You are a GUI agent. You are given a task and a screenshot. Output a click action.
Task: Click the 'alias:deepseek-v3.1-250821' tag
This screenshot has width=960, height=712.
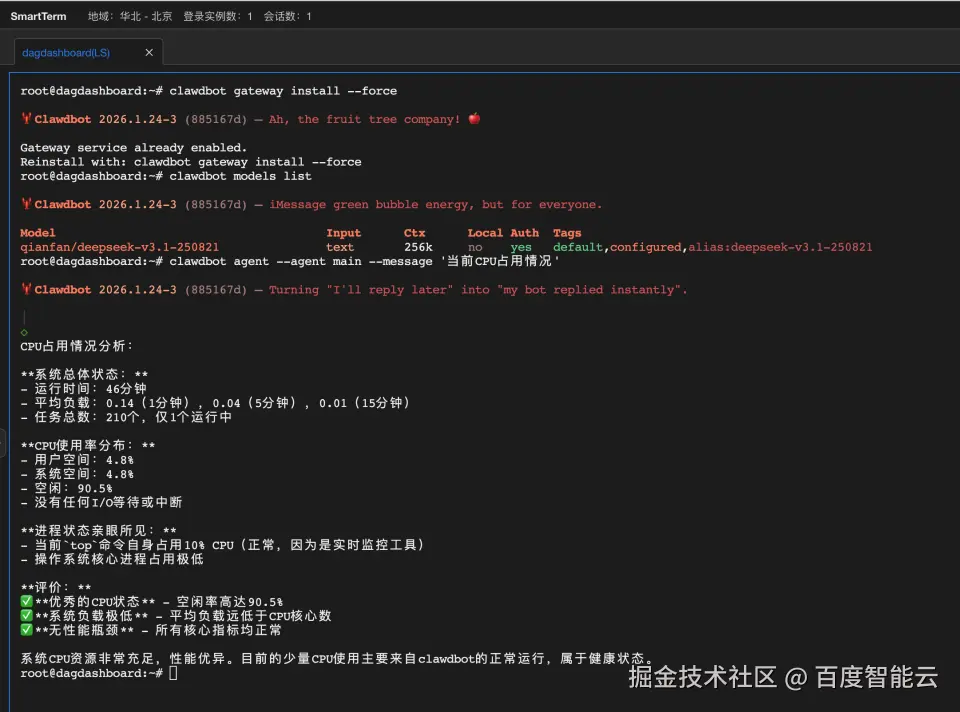point(780,247)
